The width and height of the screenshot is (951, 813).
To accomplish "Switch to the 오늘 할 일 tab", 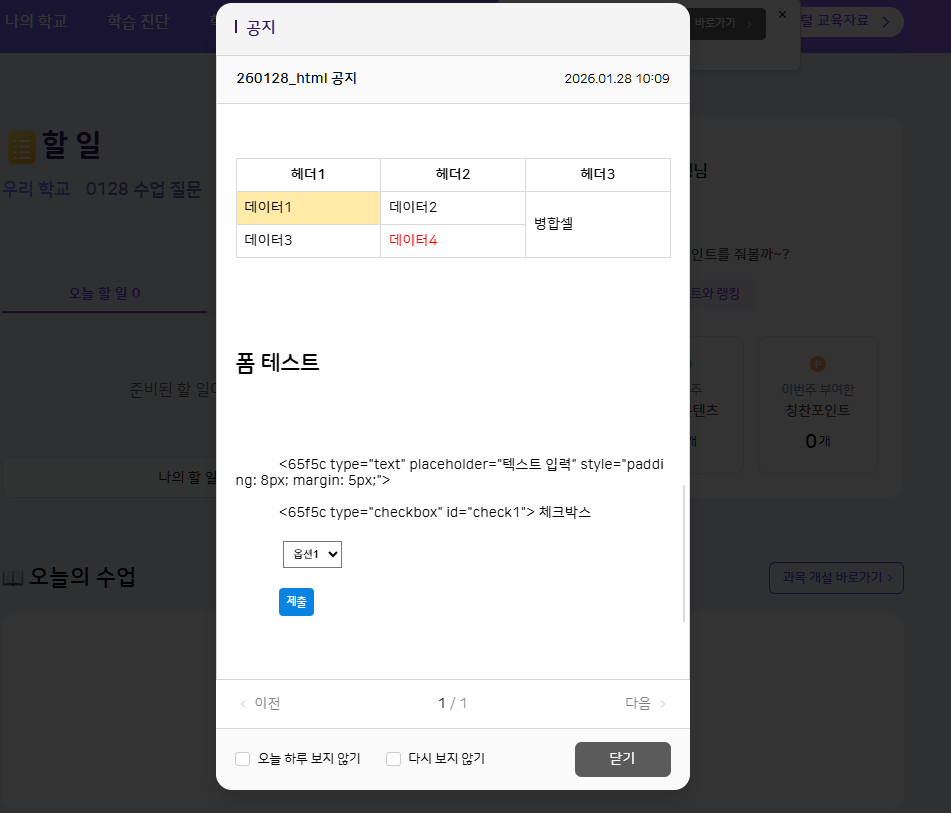I will (104, 293).
